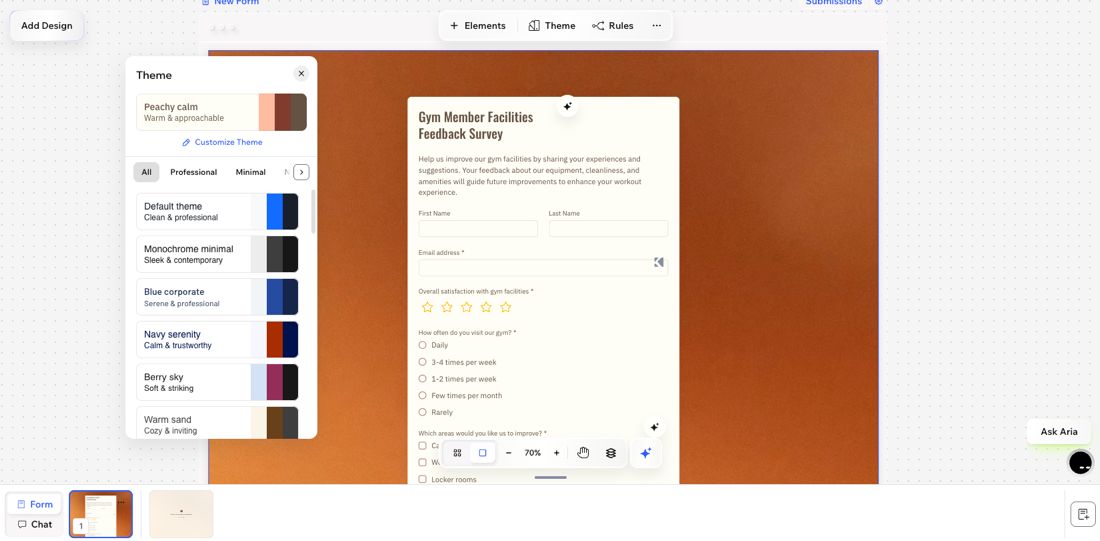Open the Elements menu in the top toolbar
This screenshot has width=1100, height=541.
click(x=477, y=26)
